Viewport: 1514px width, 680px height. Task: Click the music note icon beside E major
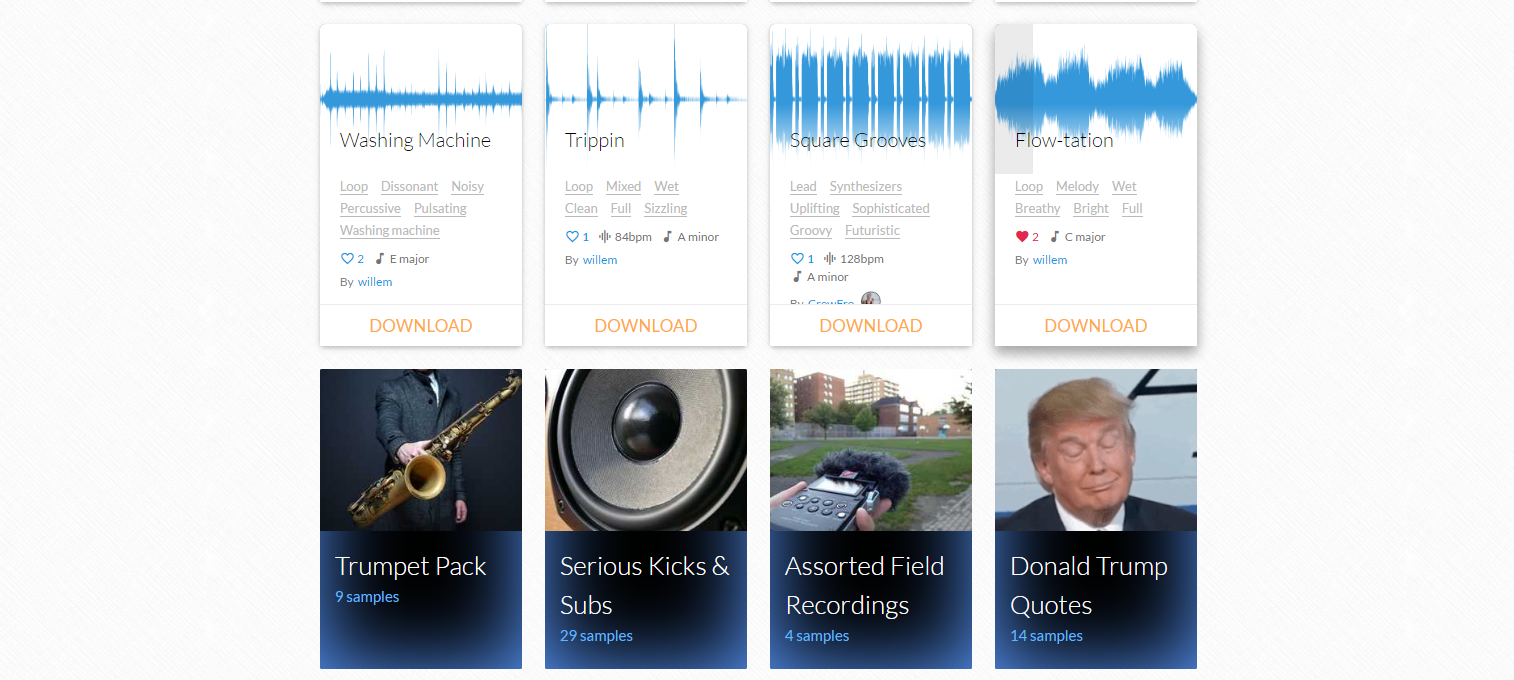pyautogui.click(x=380, y=259)
